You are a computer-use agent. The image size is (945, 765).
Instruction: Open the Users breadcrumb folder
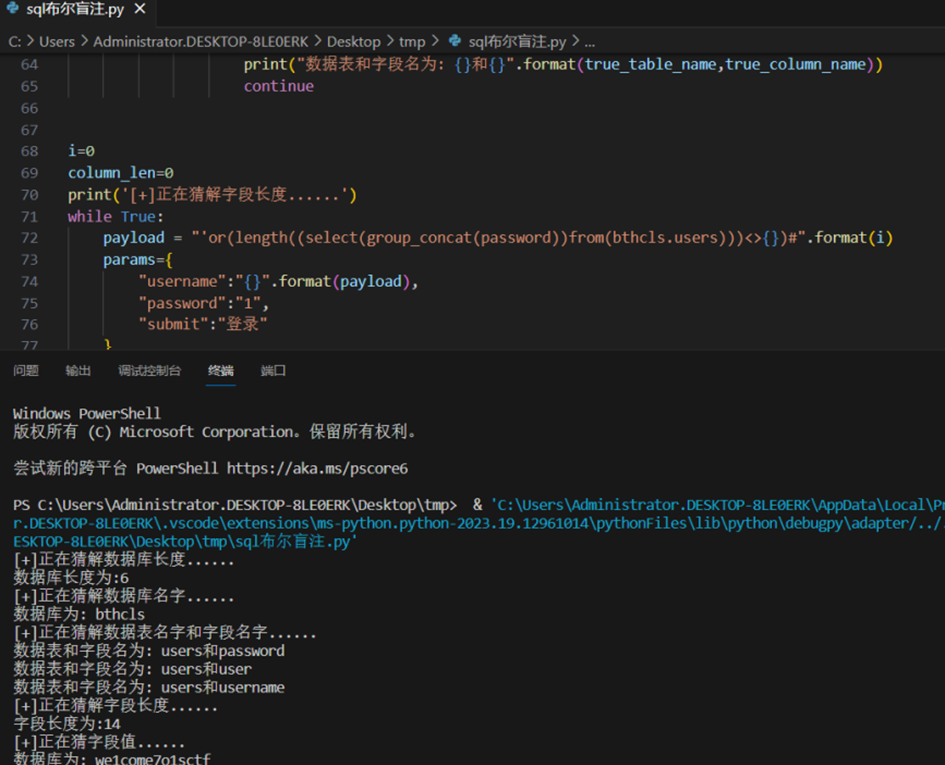click(x=57, y=42)
